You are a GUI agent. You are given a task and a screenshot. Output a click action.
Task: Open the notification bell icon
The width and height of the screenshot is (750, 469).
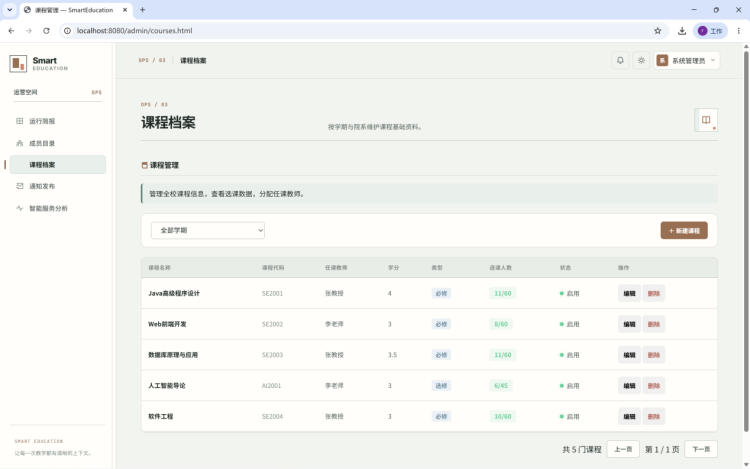click(620, 61)
